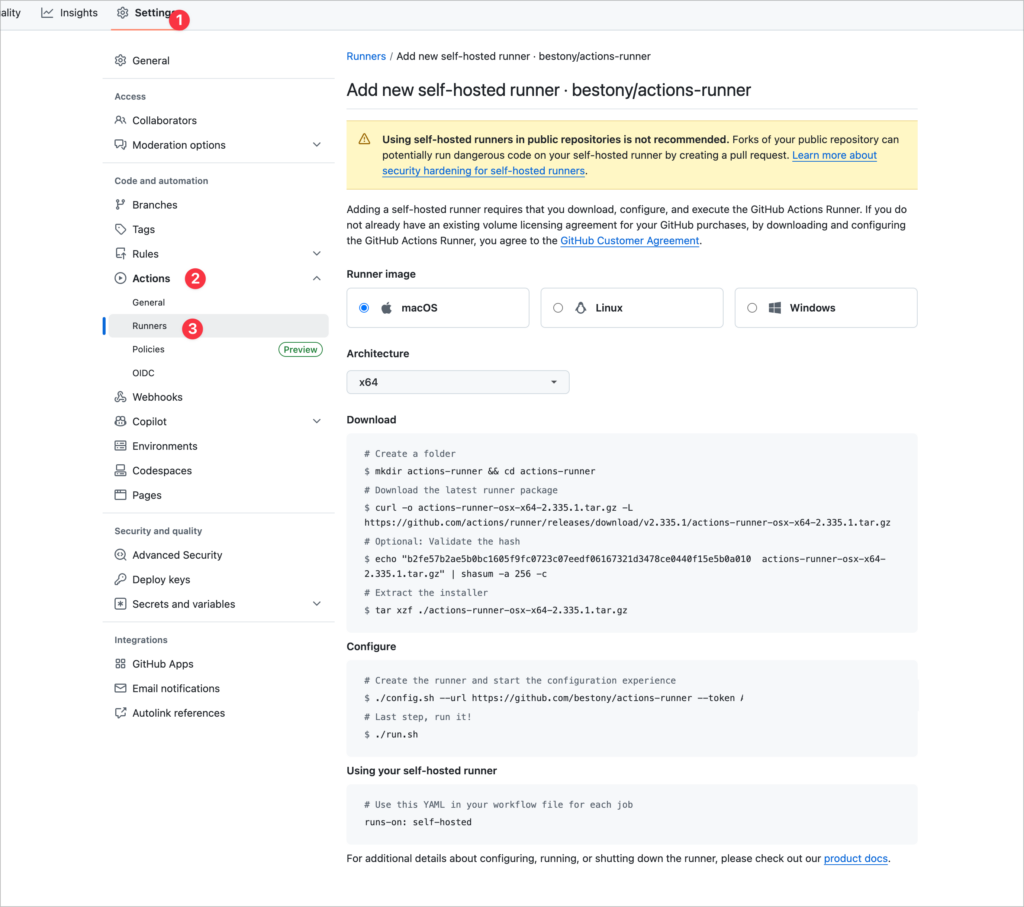The image size is (1024, 907).
Task: Click the Webhooks icon in sidebar
Action: point(120,397)
